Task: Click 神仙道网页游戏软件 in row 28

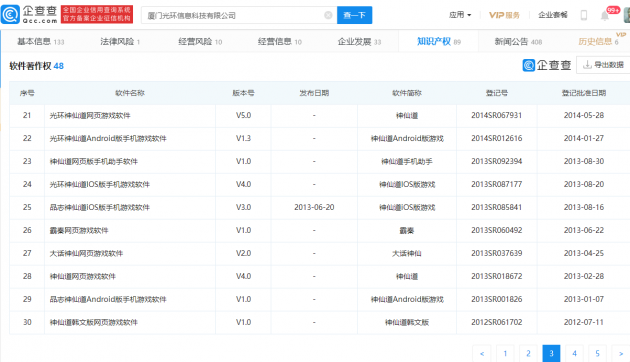Action: [x=83, y=276]
